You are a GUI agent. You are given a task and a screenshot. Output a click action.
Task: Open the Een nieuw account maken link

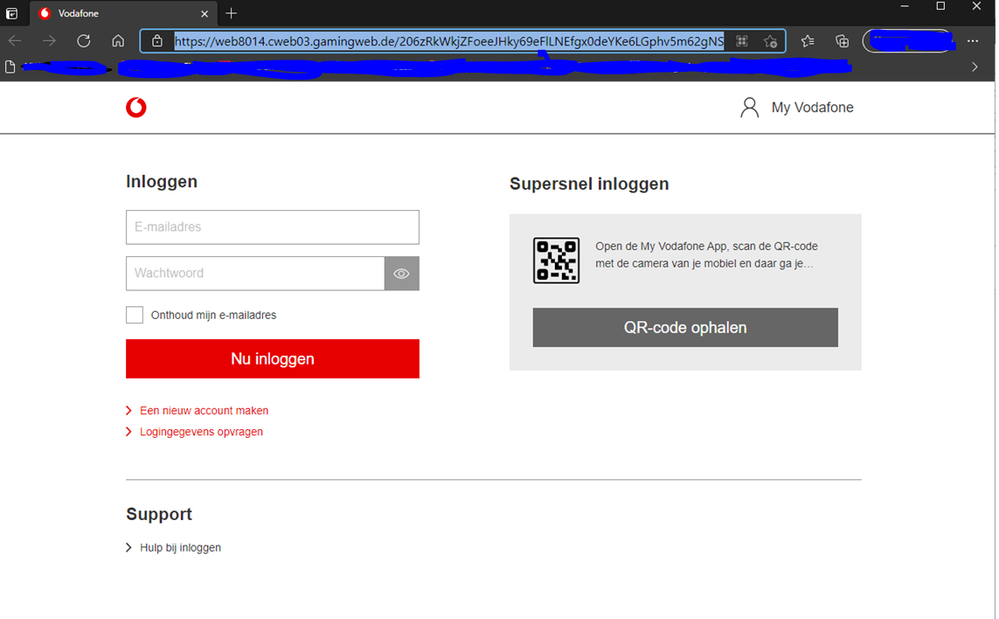(204, 411)
